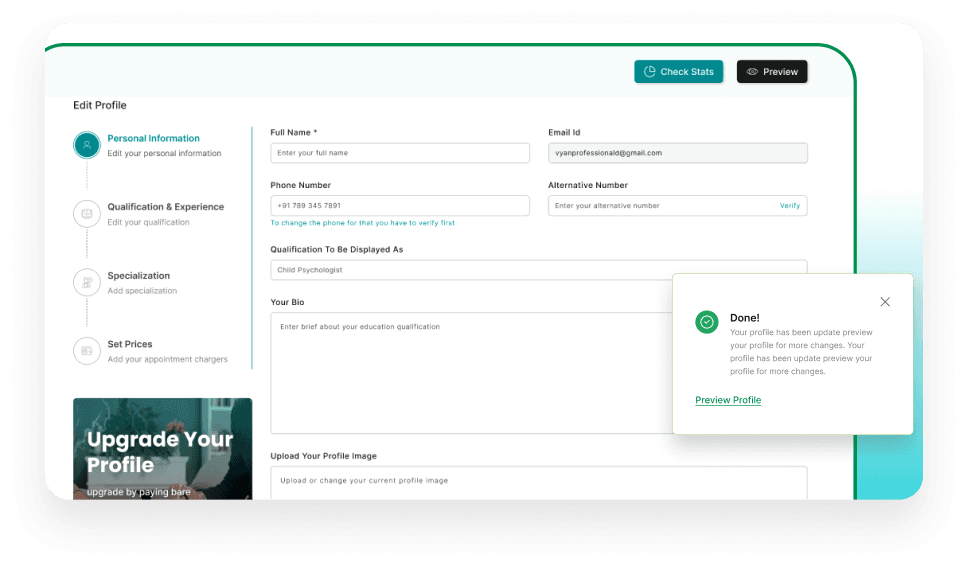Close the Done notification popup
The image size is (968, 567).
(x=885, y=302)
